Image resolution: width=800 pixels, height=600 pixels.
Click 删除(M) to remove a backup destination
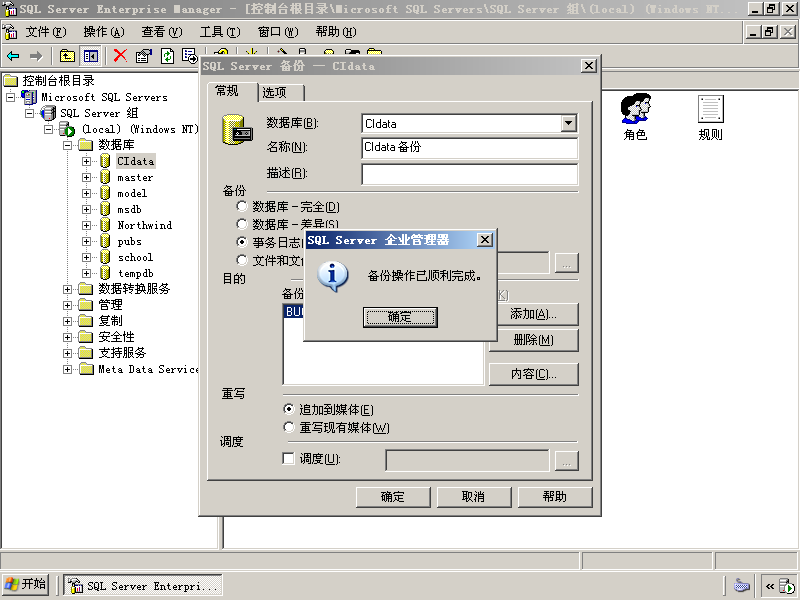[x=534, y=340]
